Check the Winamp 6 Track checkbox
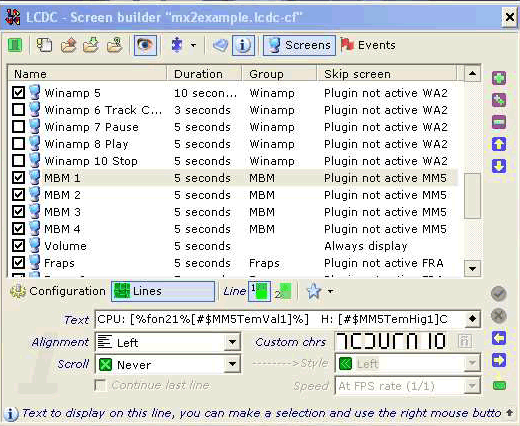The image size is (520, 426). click(18, 110)
